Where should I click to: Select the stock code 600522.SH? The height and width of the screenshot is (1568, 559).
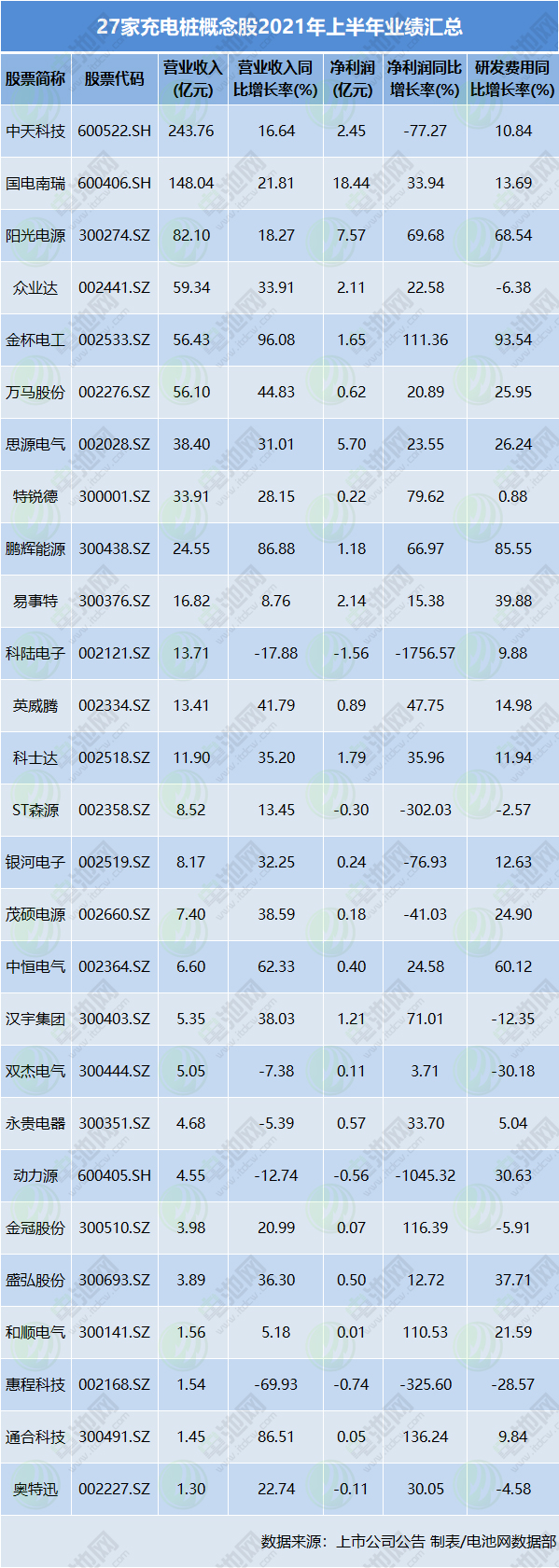pyautogui.click(x=114, y=131)
